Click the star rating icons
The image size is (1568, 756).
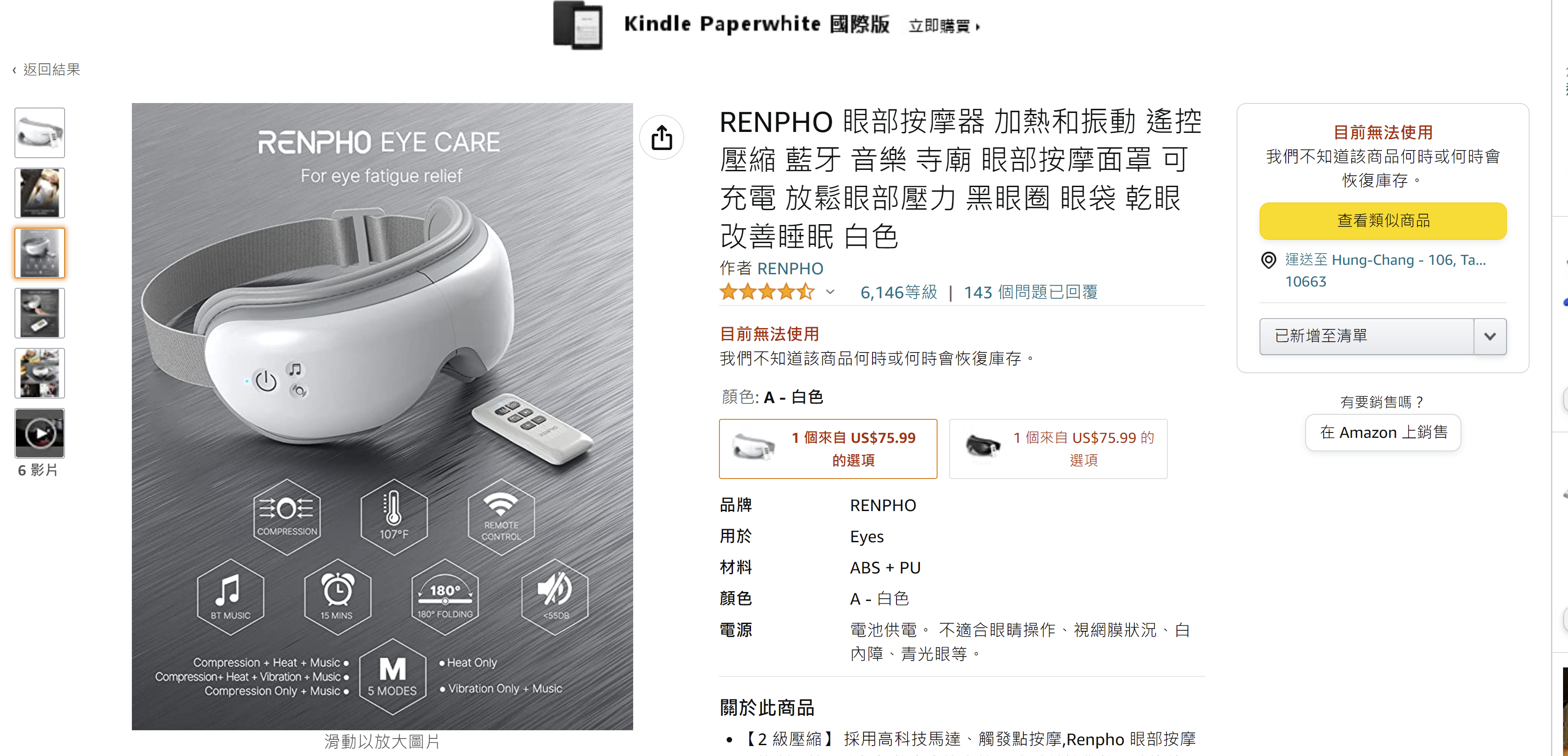767,292
